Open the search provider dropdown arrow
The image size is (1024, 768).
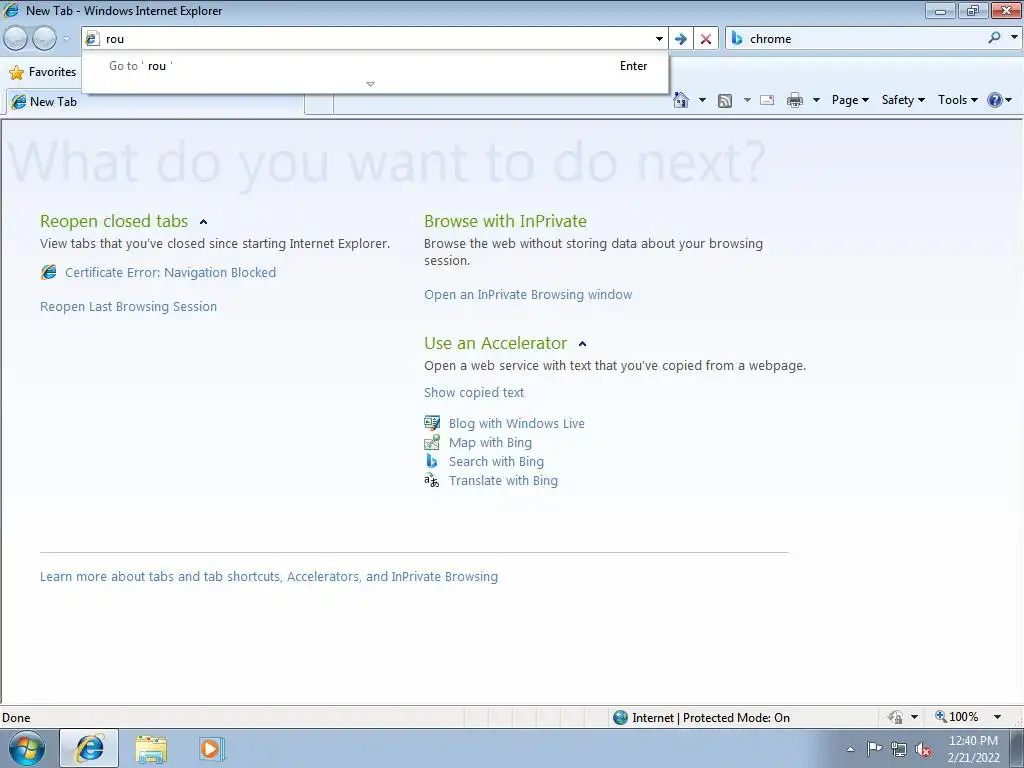pyautogui.click(x=1014, y=38)
